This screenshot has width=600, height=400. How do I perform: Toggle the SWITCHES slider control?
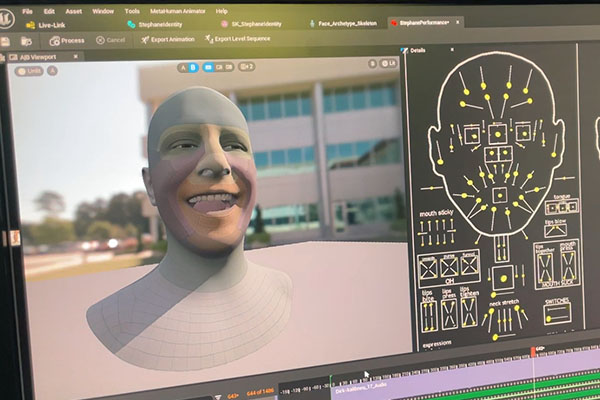point(558,313)
